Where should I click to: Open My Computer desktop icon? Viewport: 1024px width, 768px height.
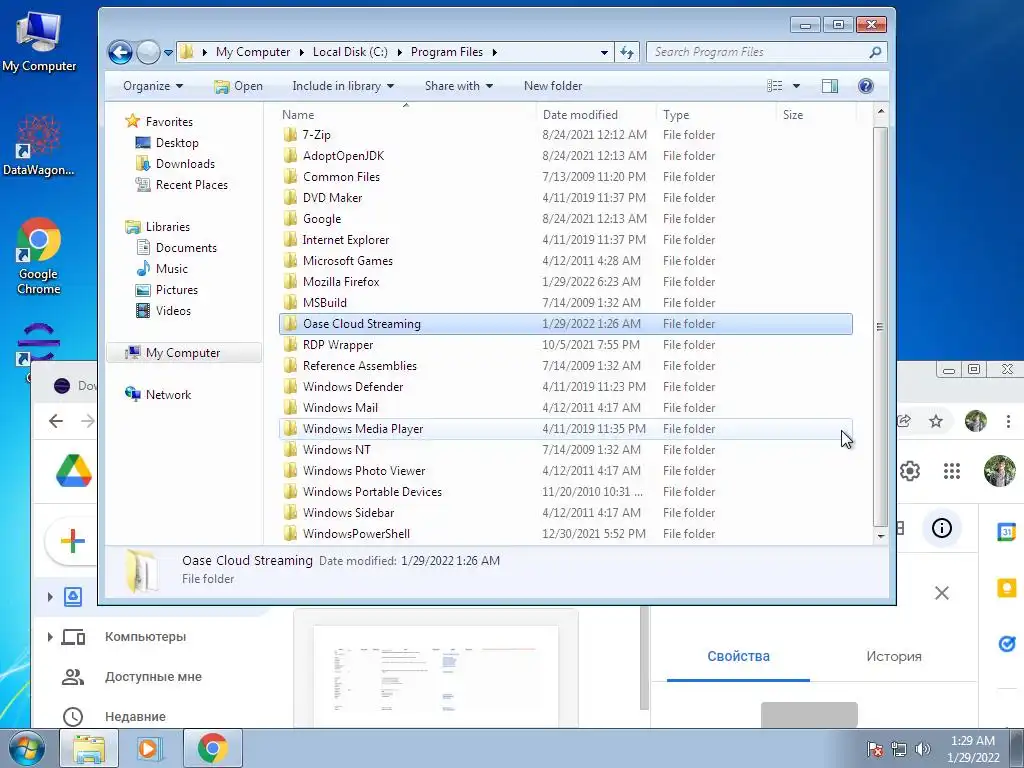tap(39, 42)
